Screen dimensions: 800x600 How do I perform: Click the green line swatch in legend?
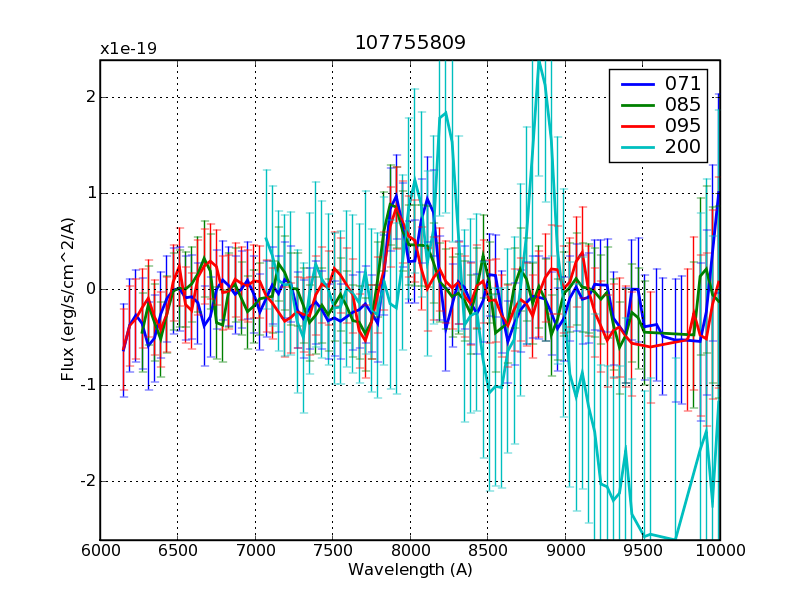point(637,103)
